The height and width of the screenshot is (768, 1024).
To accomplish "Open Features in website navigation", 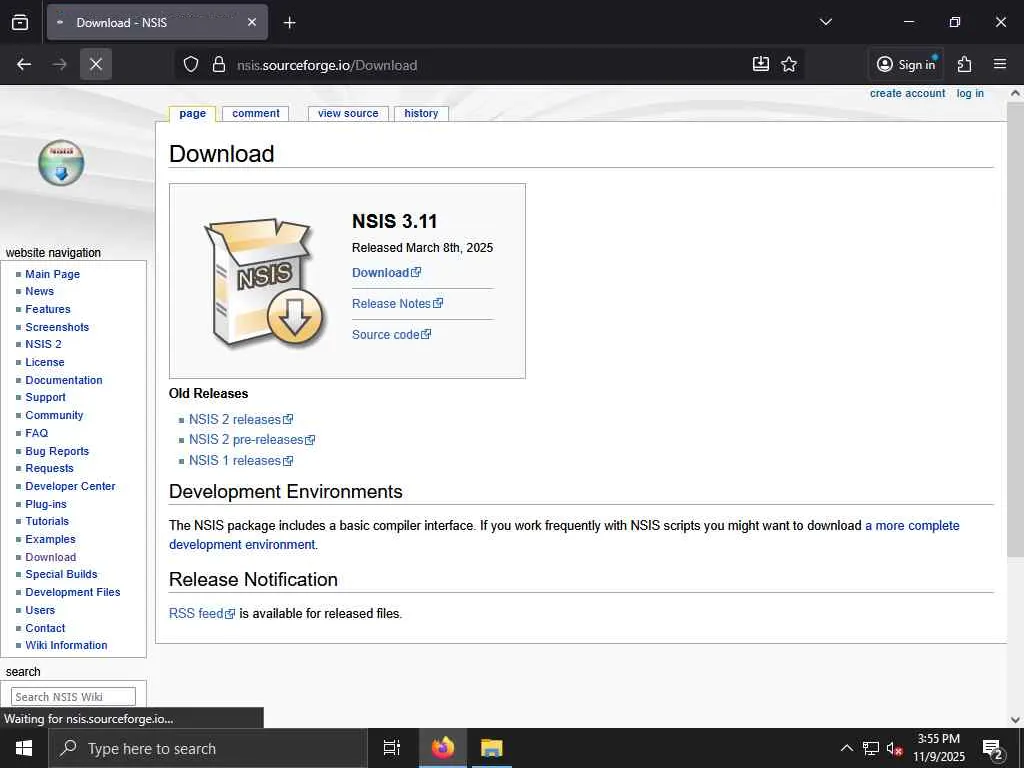I will (x=48, y=310).
